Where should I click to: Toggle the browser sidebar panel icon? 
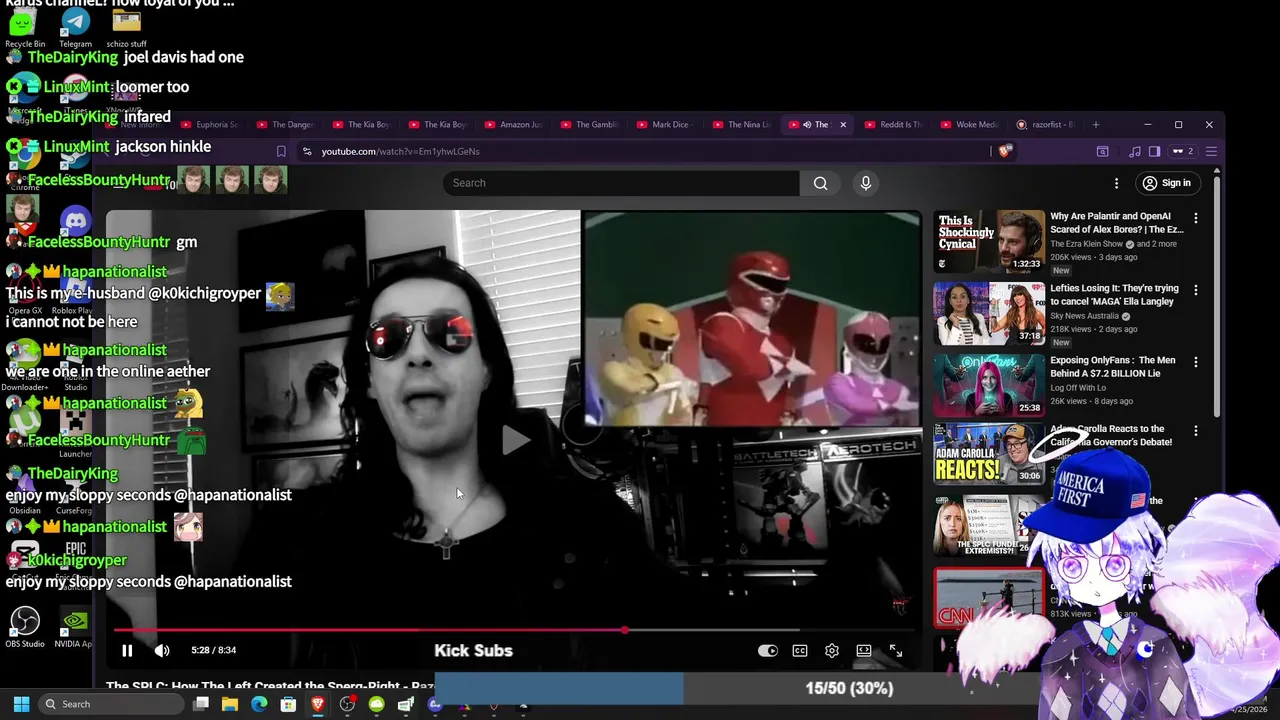[x=1154, y=151]
